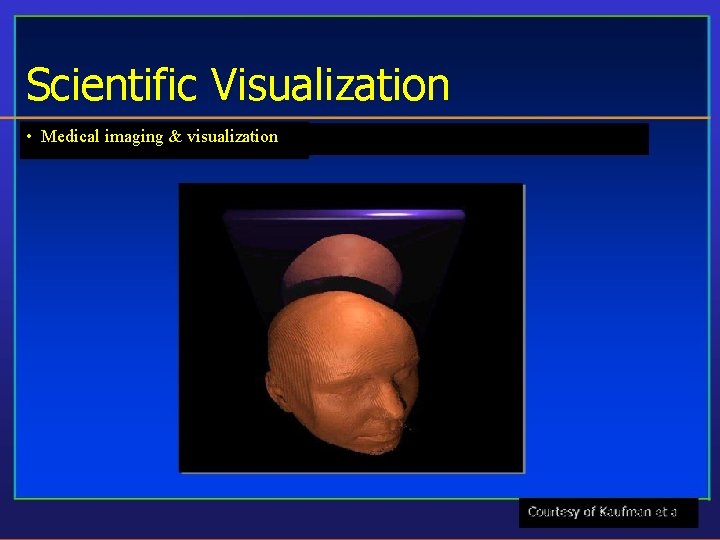This screenshot has height=540, width=720.
Task: Click the 3D rendered head image
Action: (x=352, y=328)
